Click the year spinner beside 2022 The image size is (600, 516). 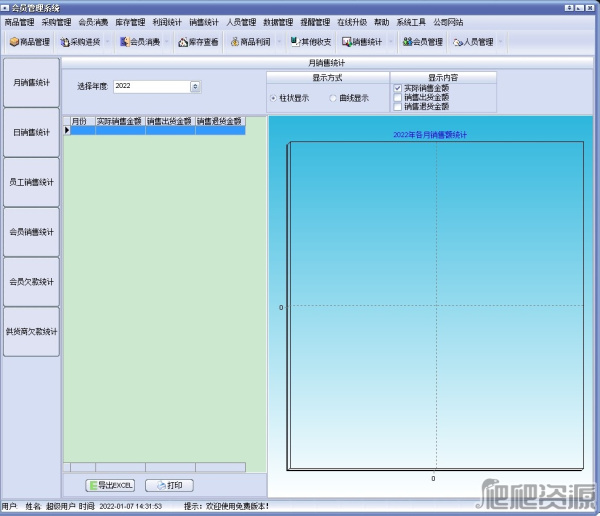[x=195, y=87]
